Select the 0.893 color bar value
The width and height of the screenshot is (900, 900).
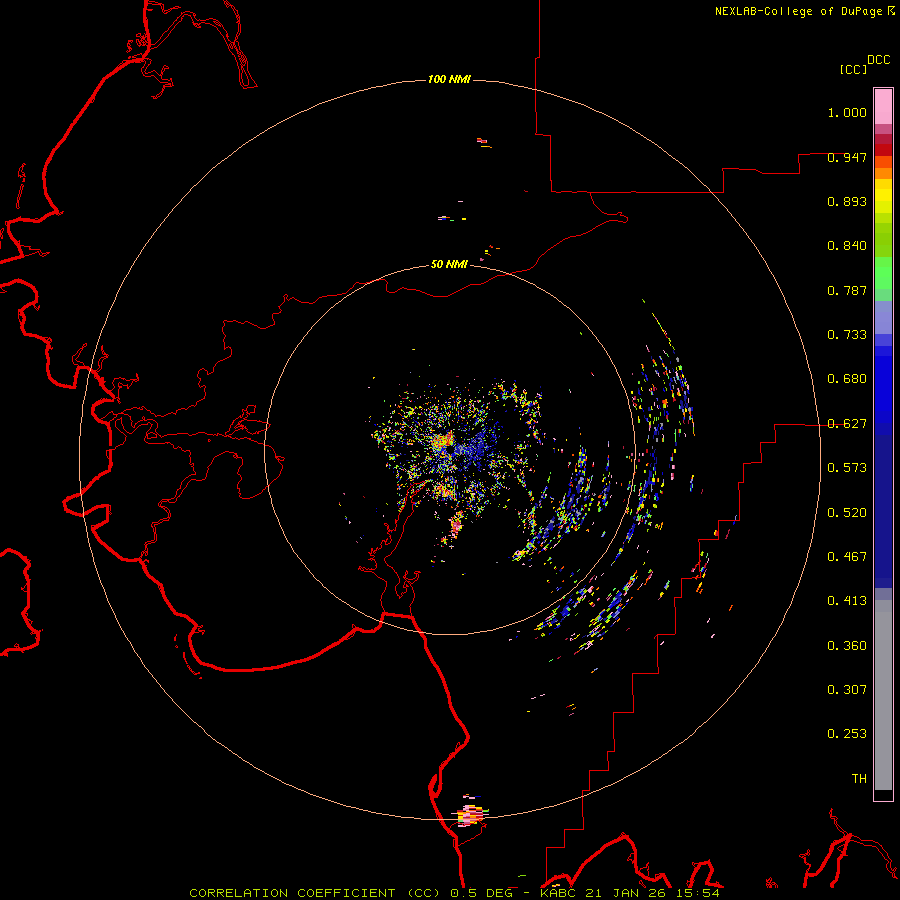[847, 201]
